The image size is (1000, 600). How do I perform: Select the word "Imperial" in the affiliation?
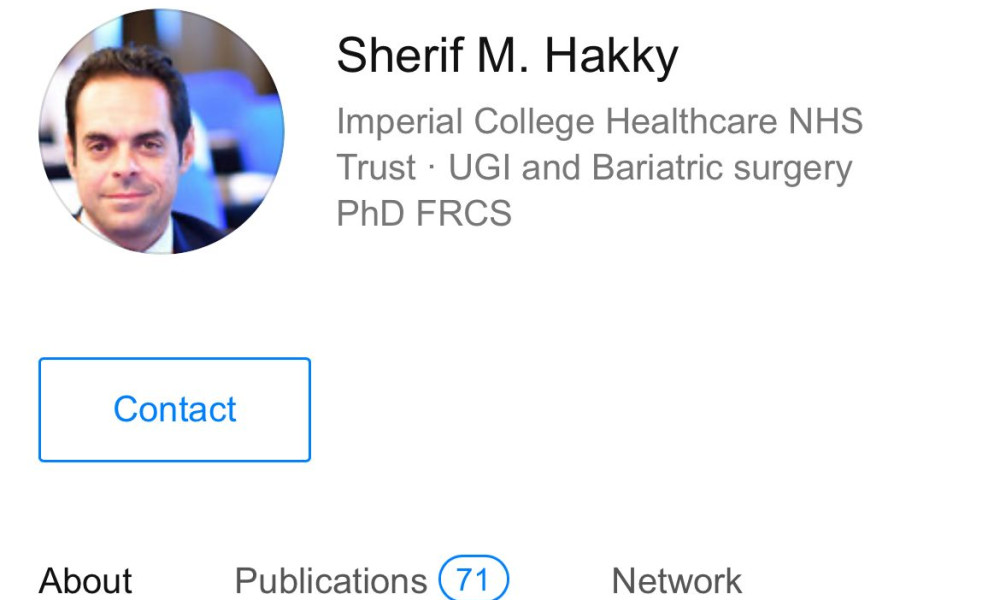[x=399, y=122]
